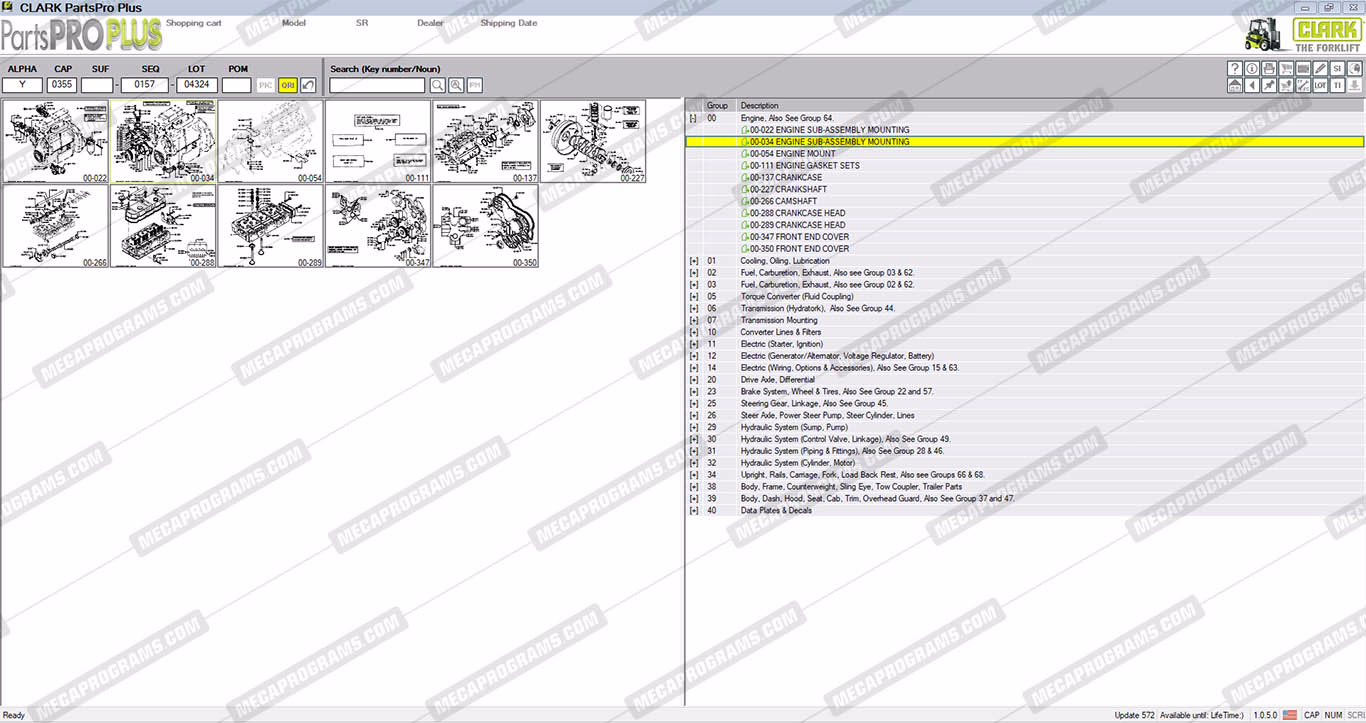Expand group 40 Data Plates & Decals

point(693,511)
